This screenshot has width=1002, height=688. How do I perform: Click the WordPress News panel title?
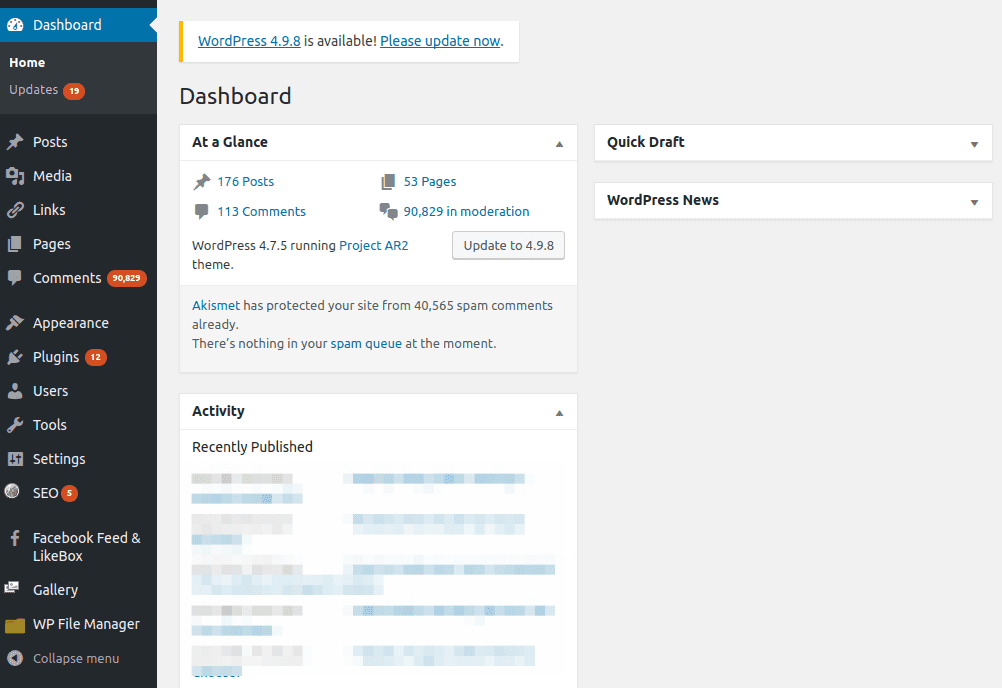pyautogui.click(x=663, y=200)
